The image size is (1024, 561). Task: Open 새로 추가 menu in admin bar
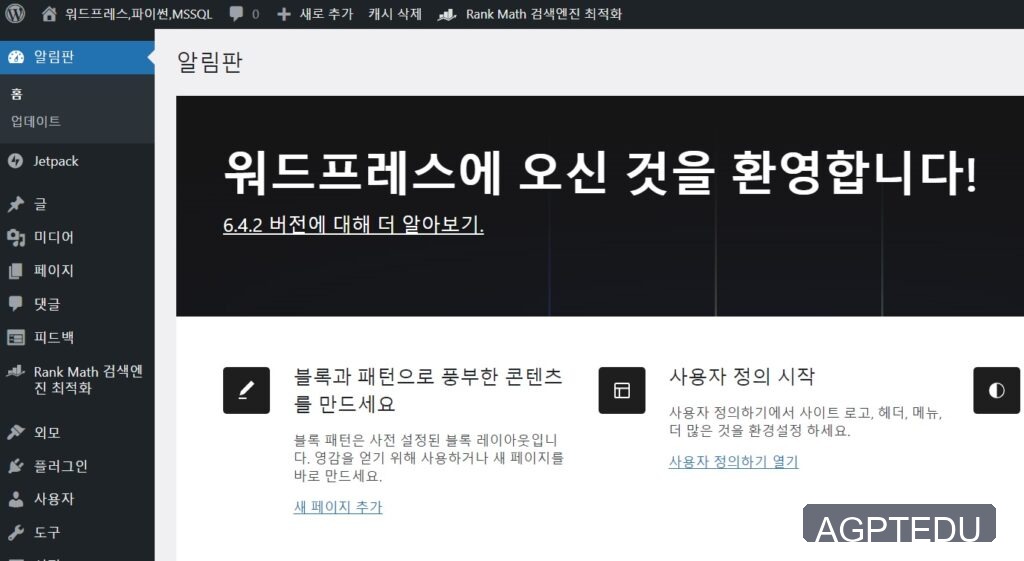(x=326, y=14)
